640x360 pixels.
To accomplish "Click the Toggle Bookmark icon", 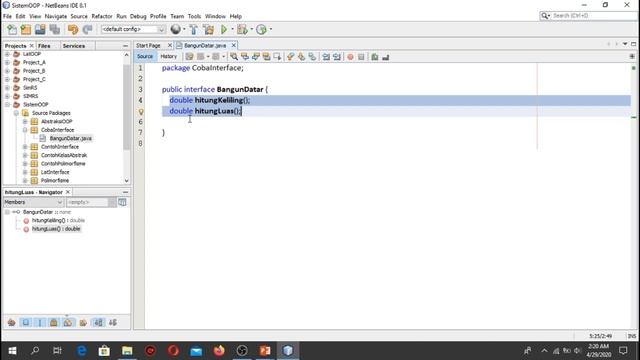I will tap(312, 57).
